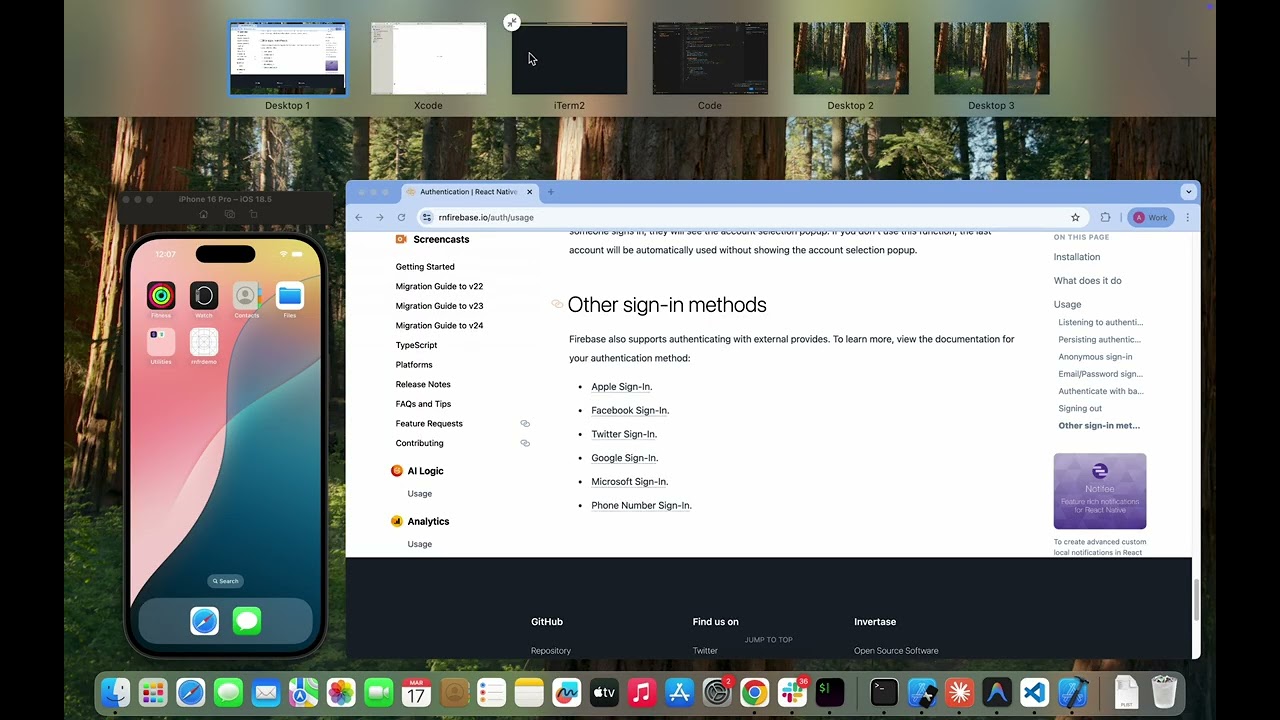
Task: Open FAQs and Tips sidebar page
Action: click(x=423, y=404)
